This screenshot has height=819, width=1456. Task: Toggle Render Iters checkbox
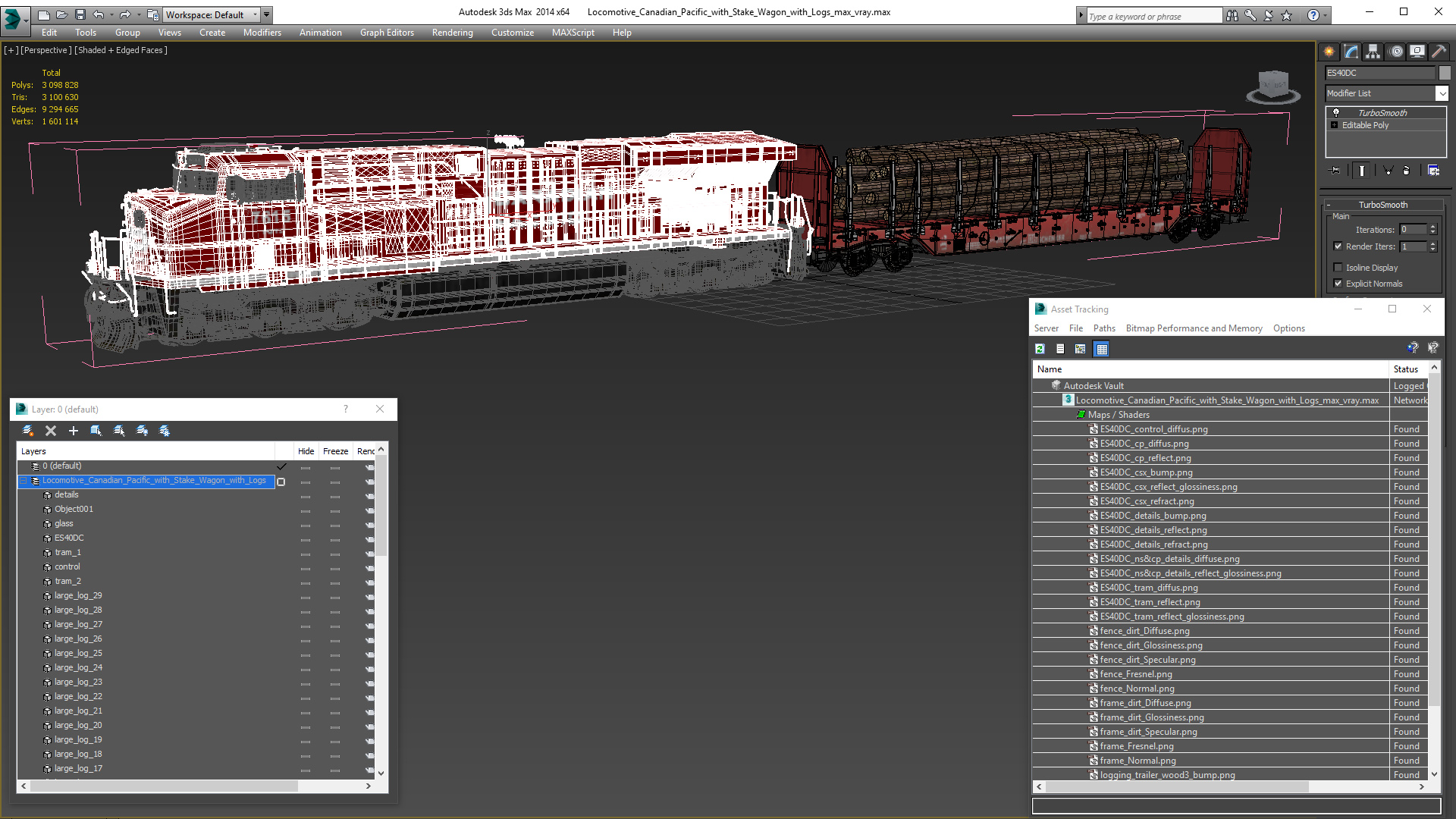pos(1338,246)
